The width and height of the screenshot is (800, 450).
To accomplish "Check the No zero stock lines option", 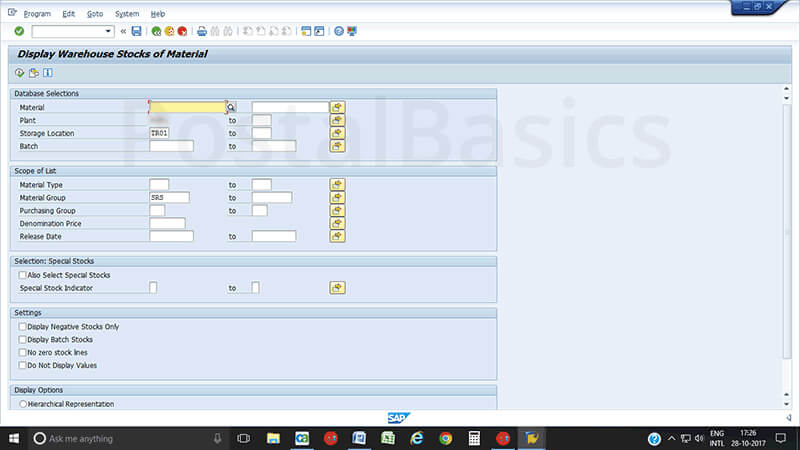I will [x=23, y=352].
